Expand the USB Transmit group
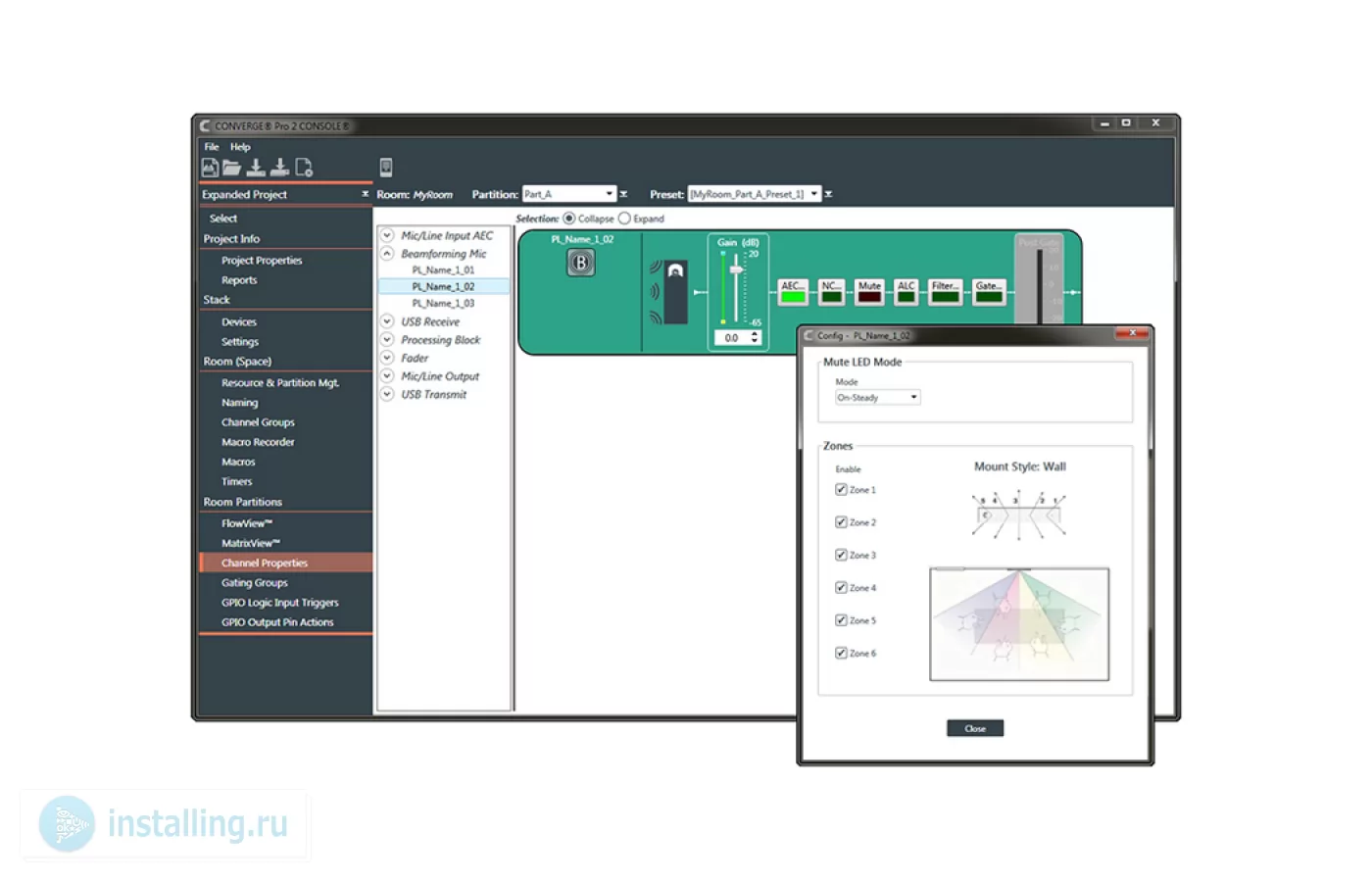The image size is (1372, 882). tap(387, 394)
